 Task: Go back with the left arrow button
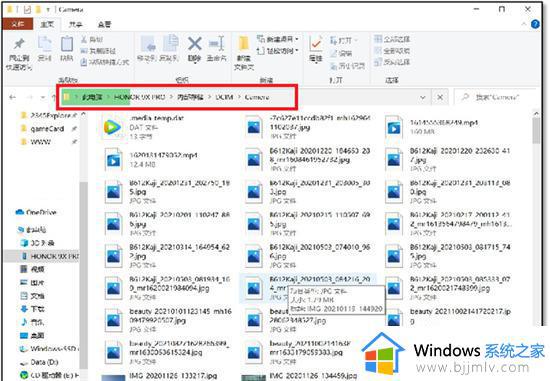pyautogui.click(x=13, y=97)
